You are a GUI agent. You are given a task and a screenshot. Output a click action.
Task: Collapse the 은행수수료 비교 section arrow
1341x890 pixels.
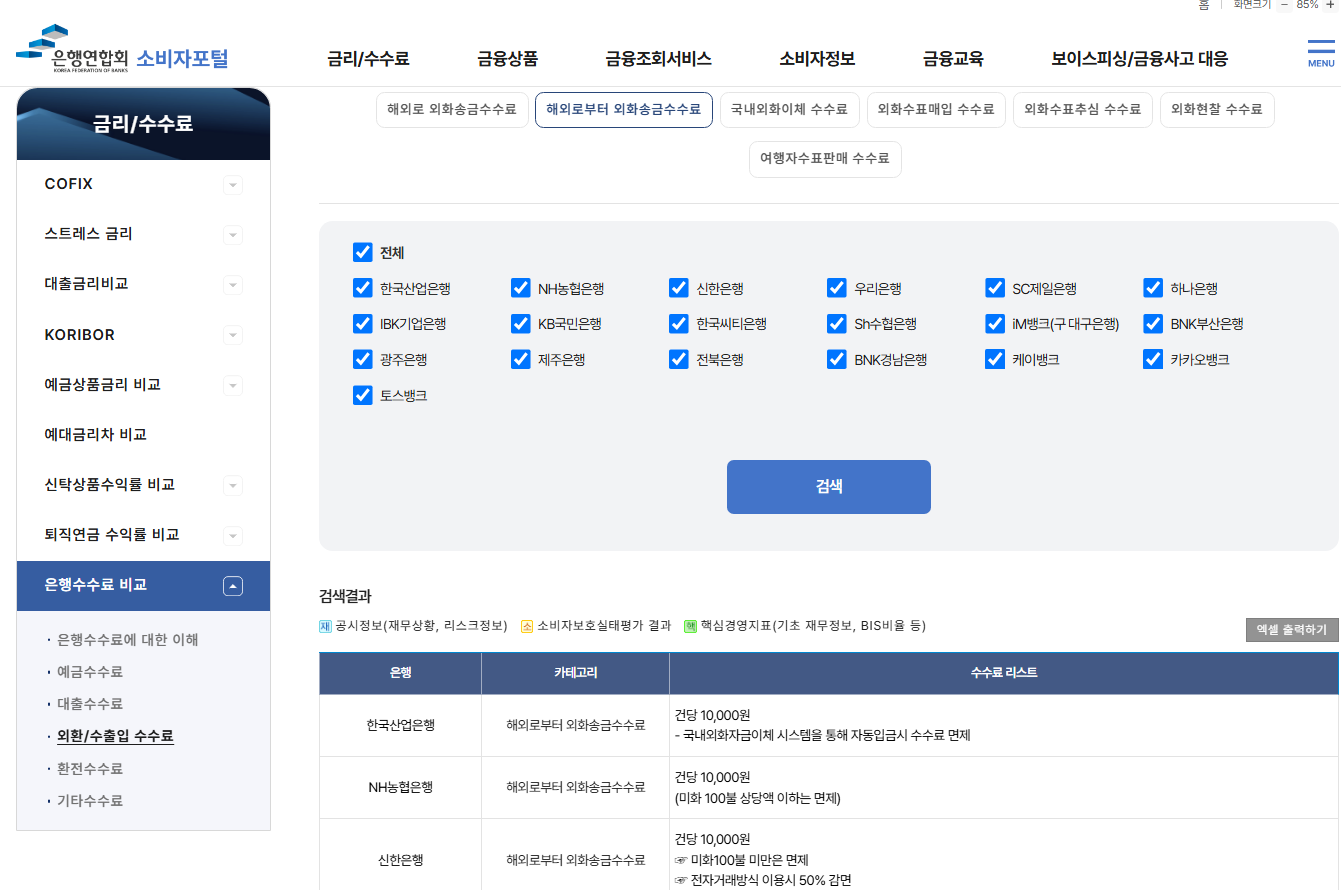(233, 586)
